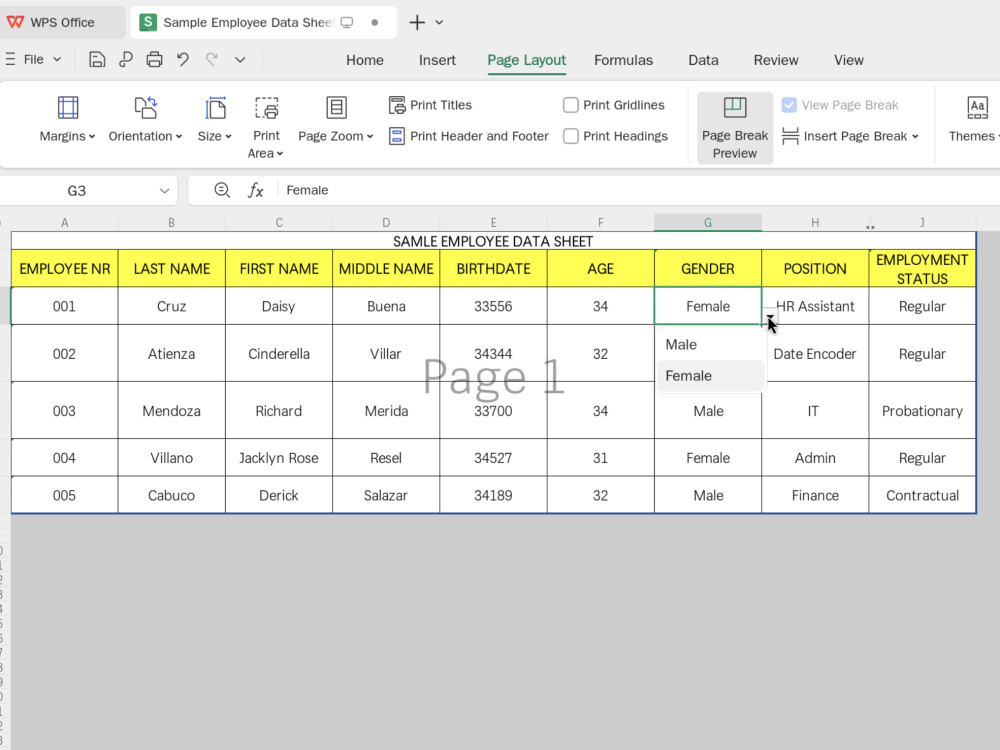
Task: Click the Print Titles icon
Action: (397, 105)
